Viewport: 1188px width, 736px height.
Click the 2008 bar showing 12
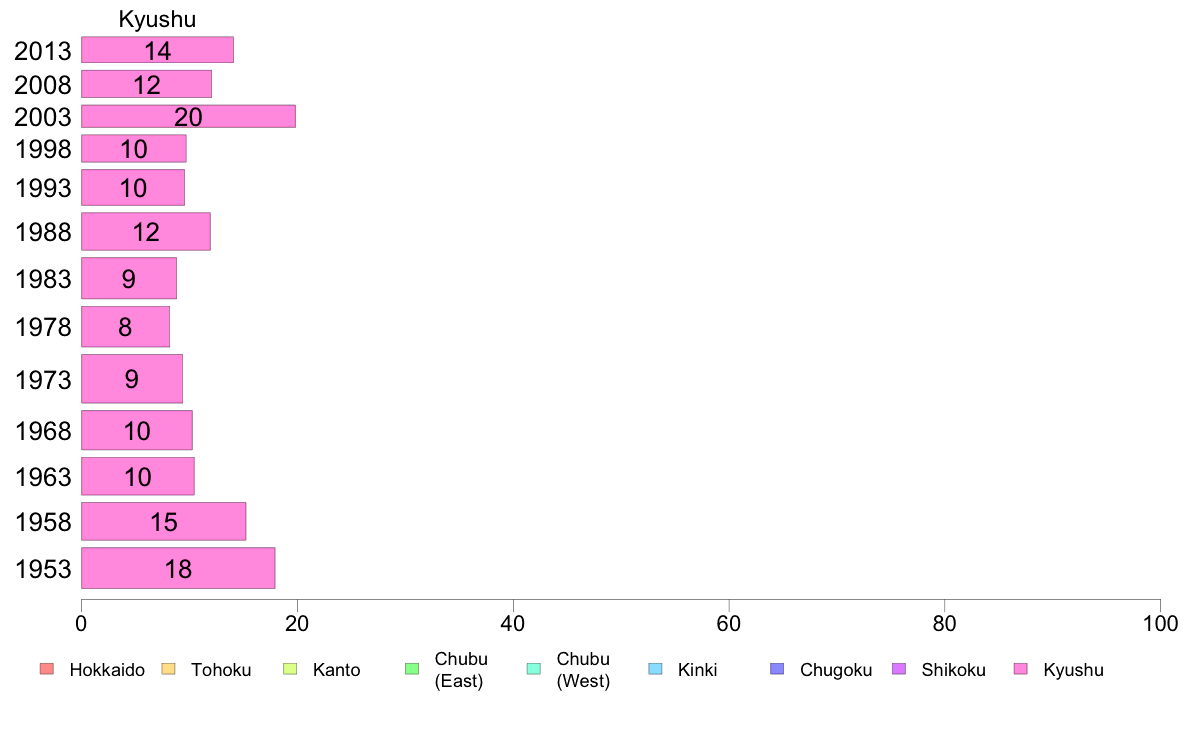(x=146, y=84)
